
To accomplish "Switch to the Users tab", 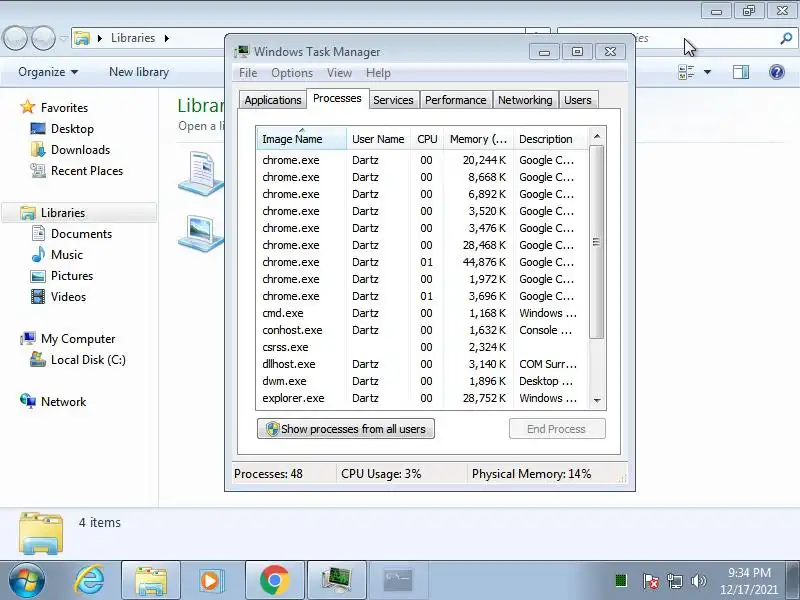I will [578, 100].
